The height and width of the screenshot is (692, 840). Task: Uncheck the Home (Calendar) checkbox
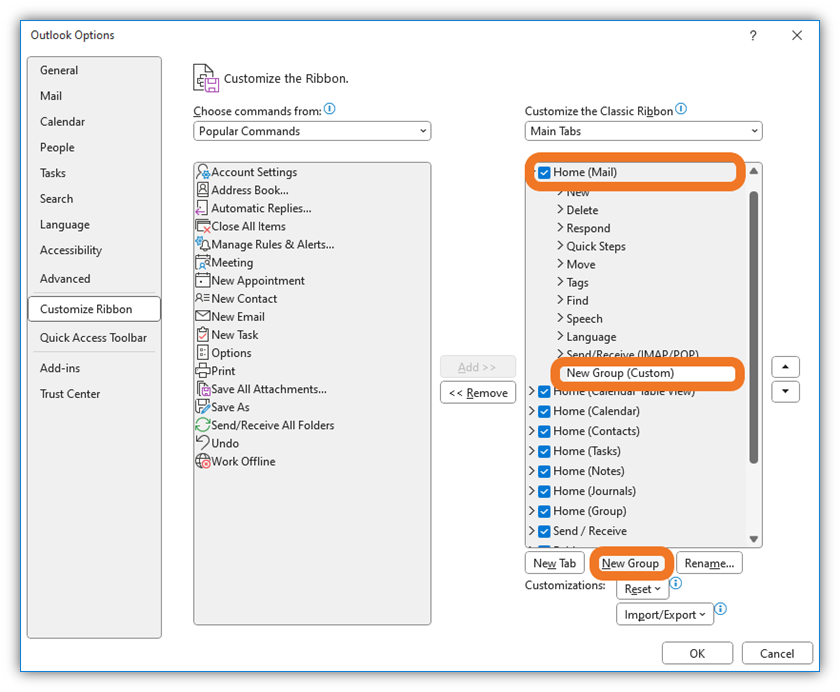[x=544, y=411]
